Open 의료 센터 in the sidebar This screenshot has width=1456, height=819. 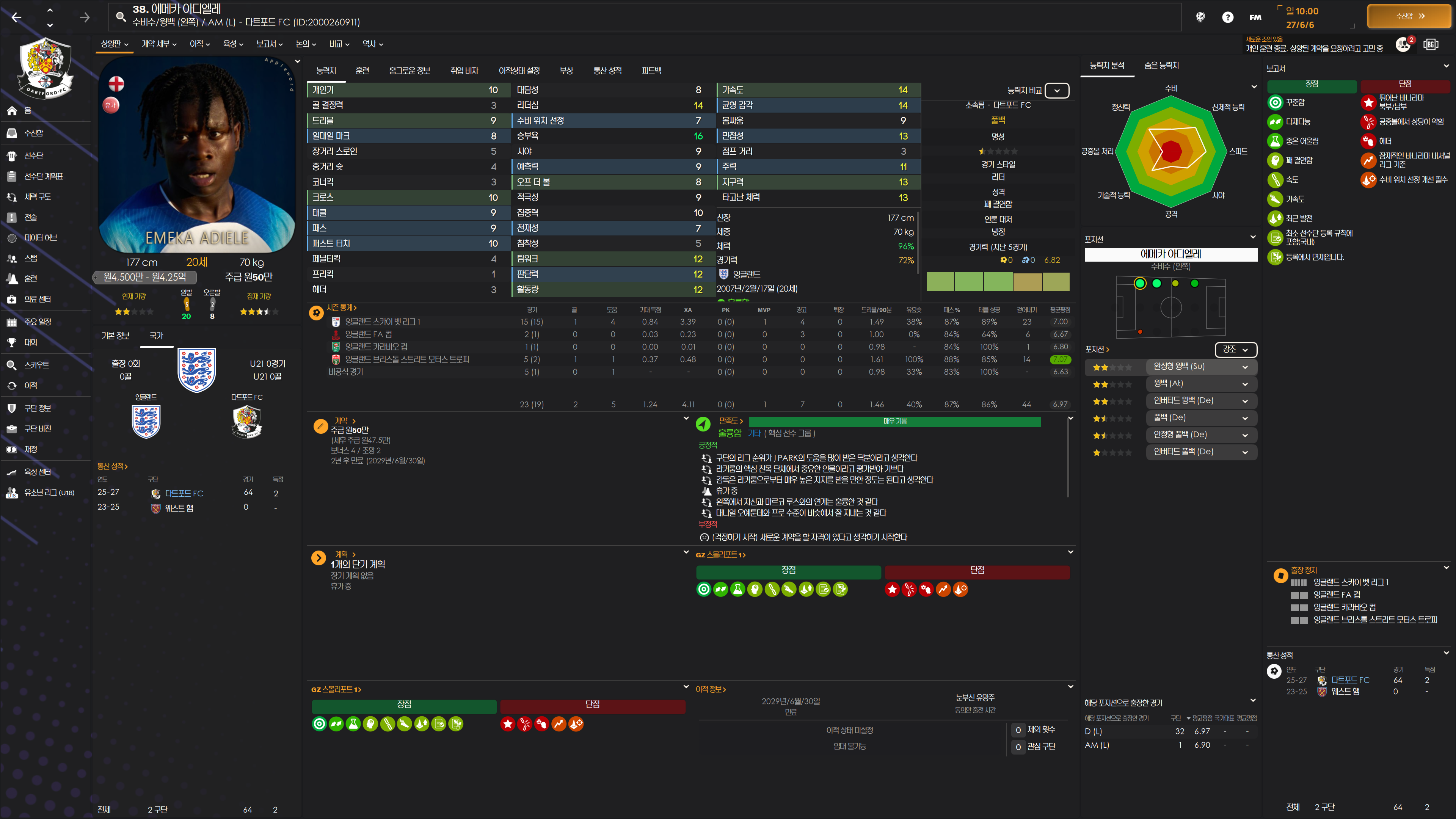(37, 299)
